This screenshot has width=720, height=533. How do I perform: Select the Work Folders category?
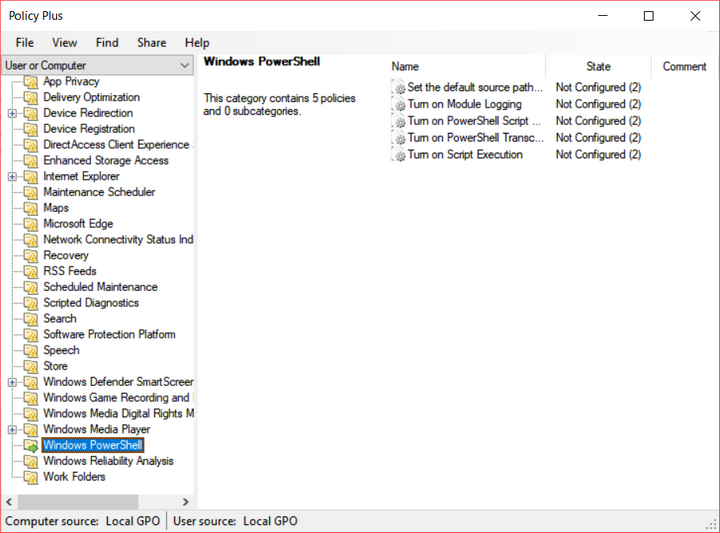click(x=74, y=477)
